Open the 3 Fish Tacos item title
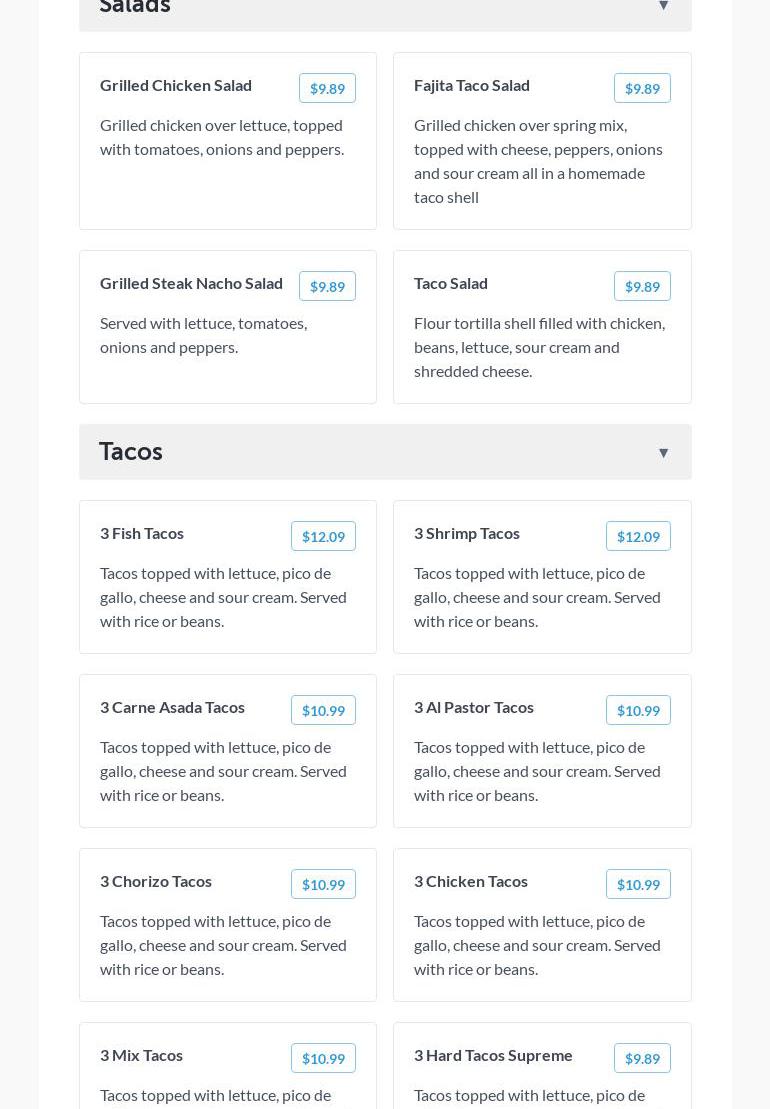The height and width of the screenshot is (1109, 770). pos(142,534)
